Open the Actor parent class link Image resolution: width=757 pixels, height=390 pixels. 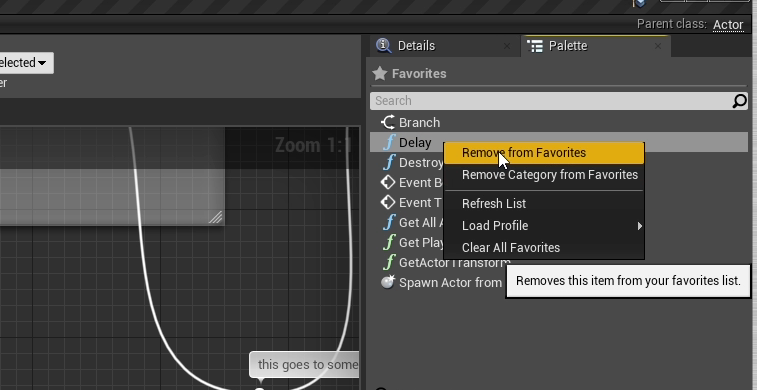(728, 25)
